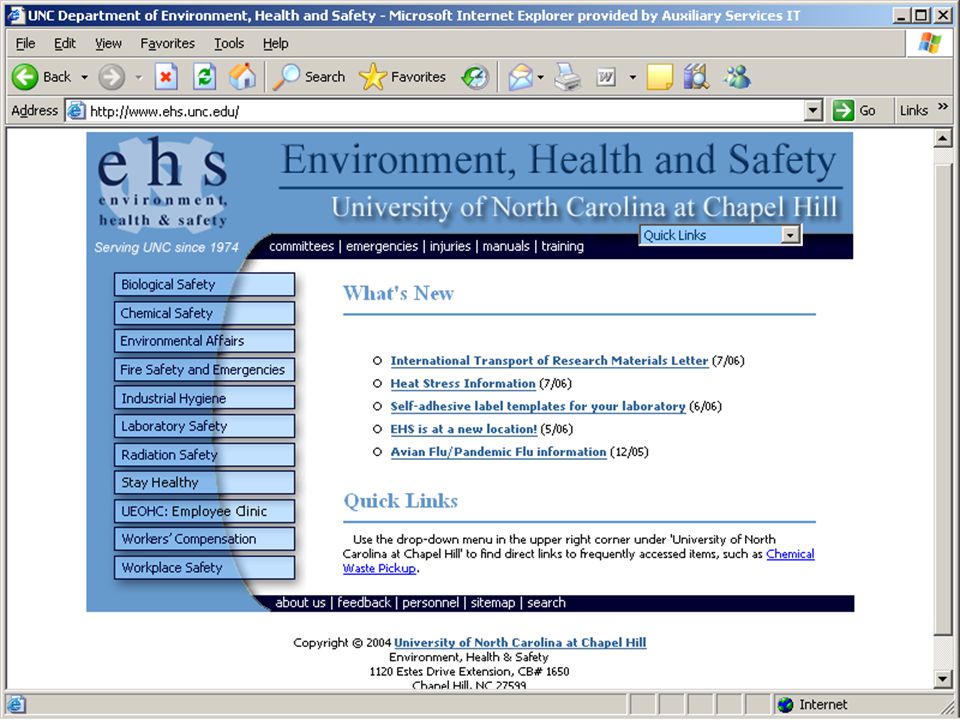Screen dimensions: 960x720
Task: Open the Quick Links dropdown menu
Action: tap(720, 235)
